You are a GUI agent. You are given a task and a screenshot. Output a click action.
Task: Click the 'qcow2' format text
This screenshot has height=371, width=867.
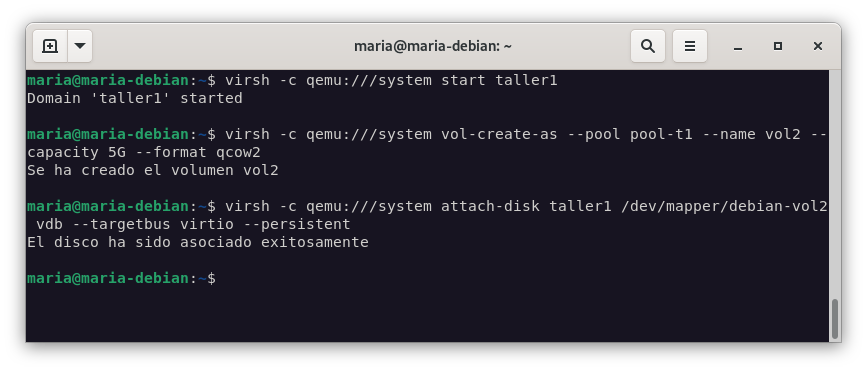click(x=238, y=153)
